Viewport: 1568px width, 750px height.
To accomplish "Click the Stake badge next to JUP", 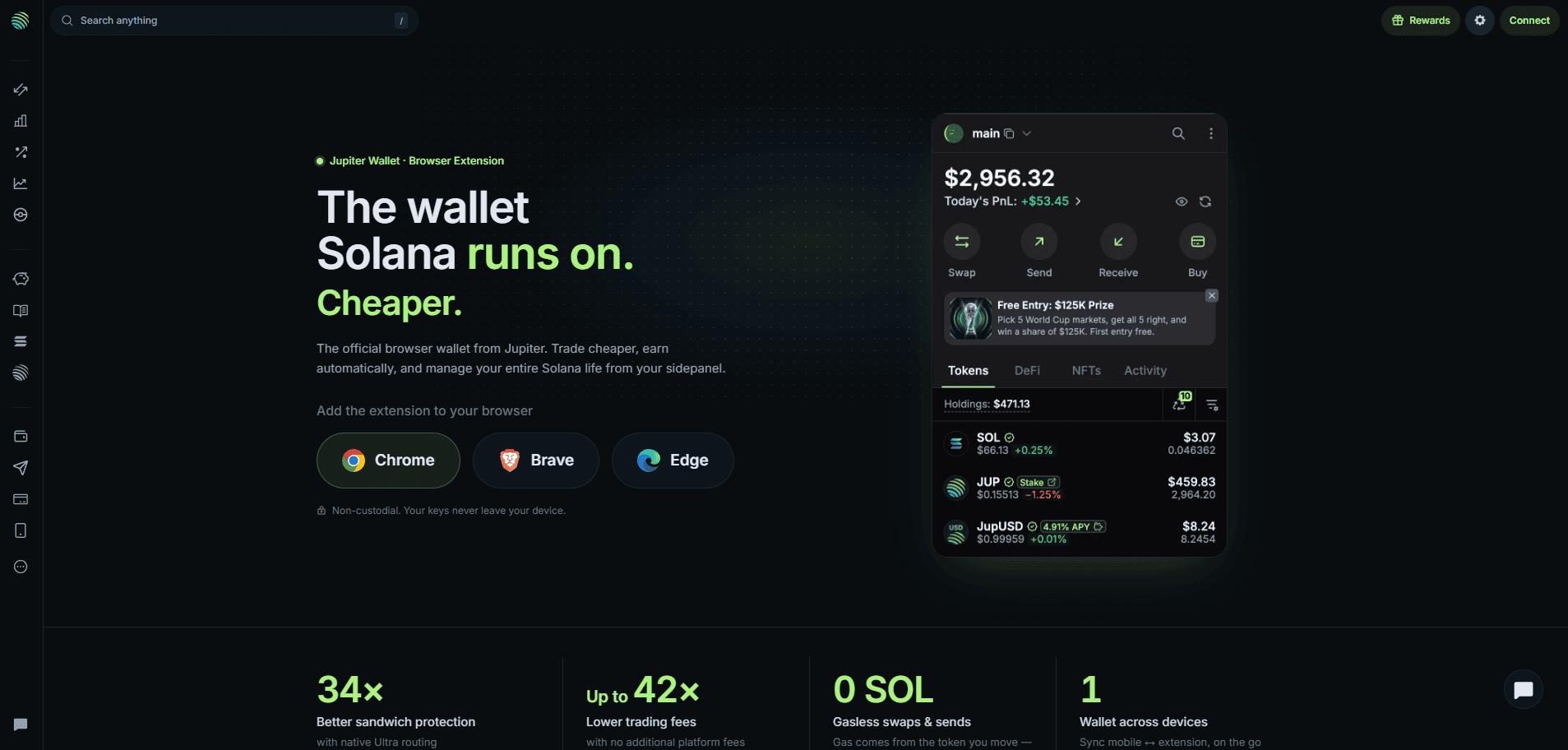I will tap(1038, 483).
